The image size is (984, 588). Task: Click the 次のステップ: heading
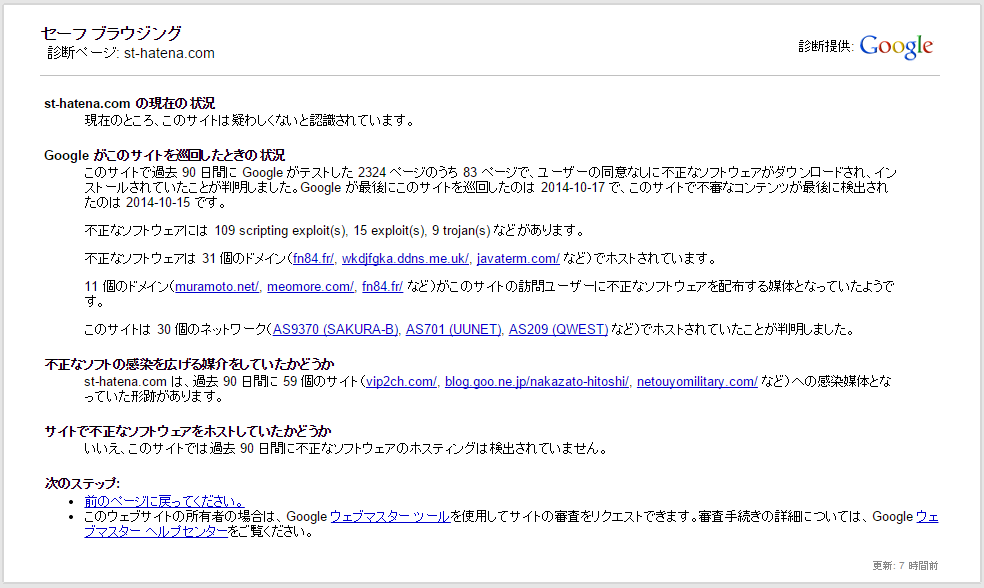click(82, 483)
